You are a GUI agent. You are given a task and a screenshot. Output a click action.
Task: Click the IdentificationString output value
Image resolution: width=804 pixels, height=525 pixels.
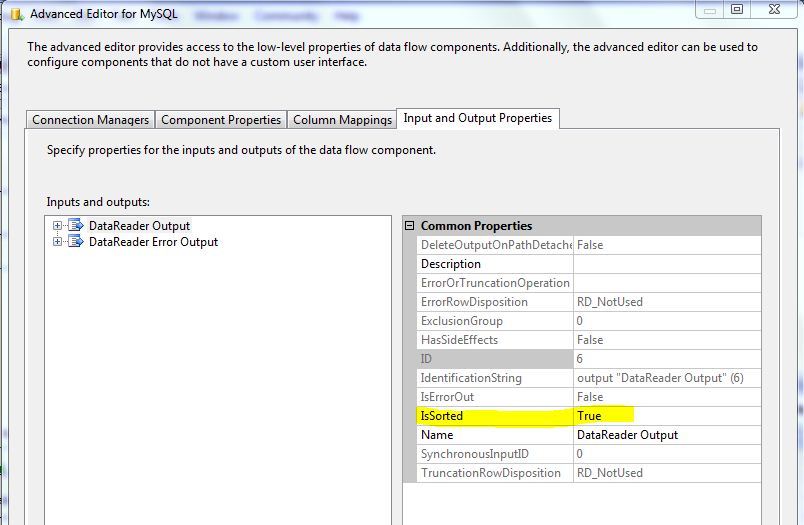667,378
